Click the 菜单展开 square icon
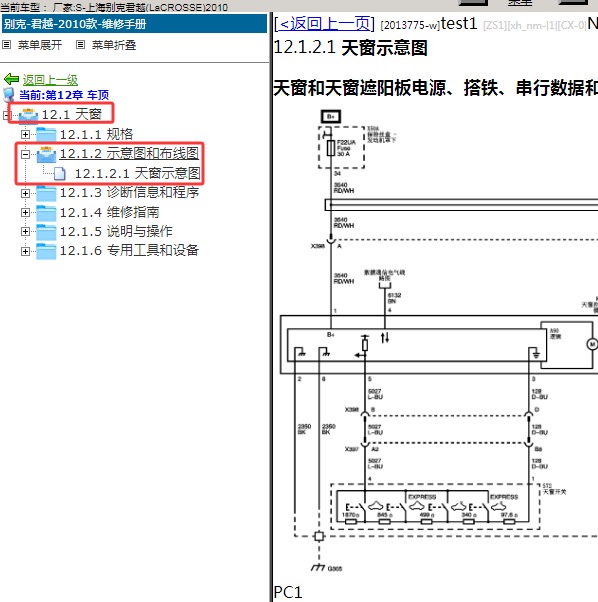Screen dimensions: 598x602 (7, 45)
